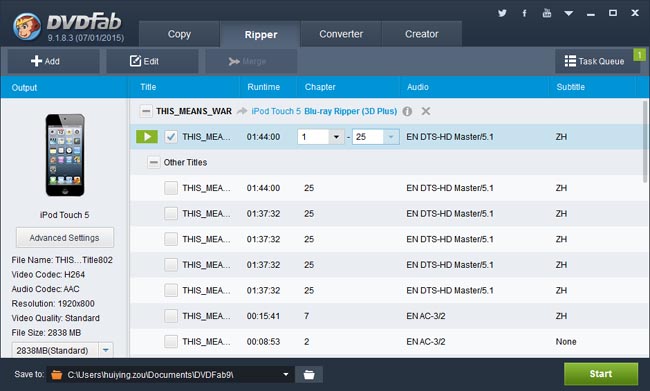Viewport: 650px width, 391px height.
Task: Show source info icon next to Blu-ray Ripper
Action: (x=407, y=111)
